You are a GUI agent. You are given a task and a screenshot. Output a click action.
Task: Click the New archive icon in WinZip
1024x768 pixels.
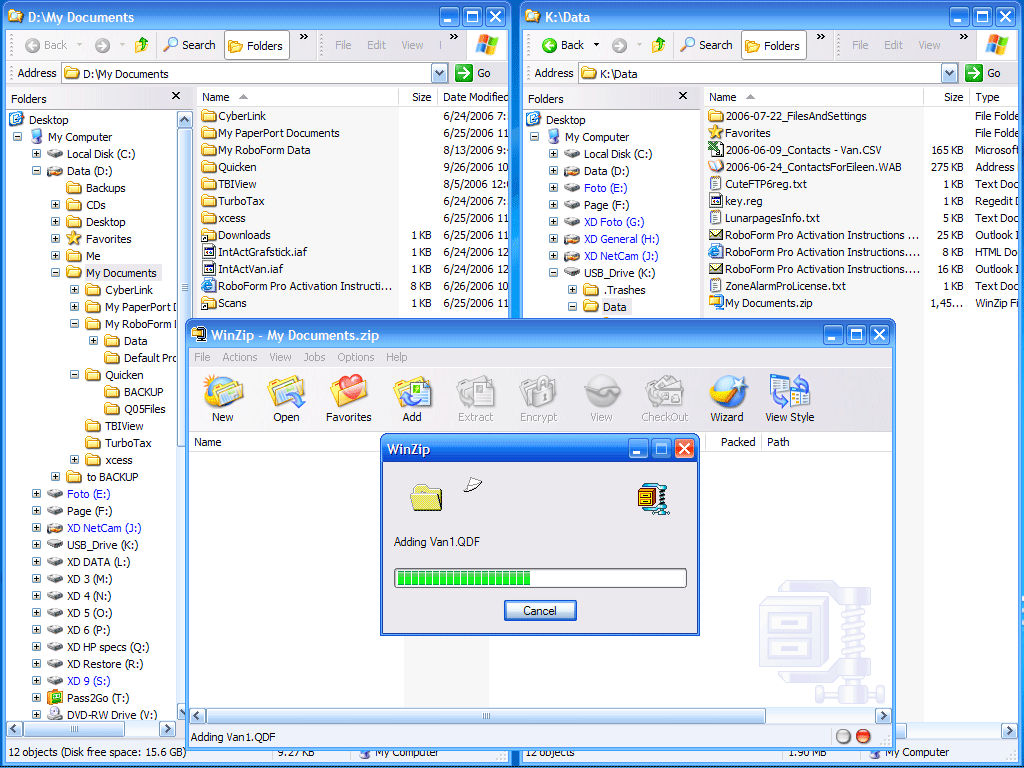coord(222,397)
